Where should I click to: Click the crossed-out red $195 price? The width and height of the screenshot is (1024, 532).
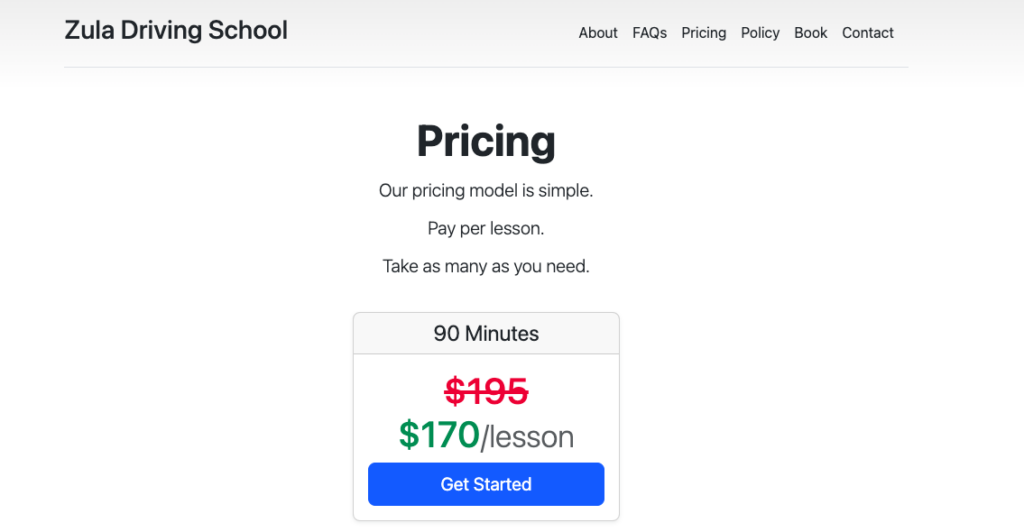pyautogui.click(x=486, y=392)
